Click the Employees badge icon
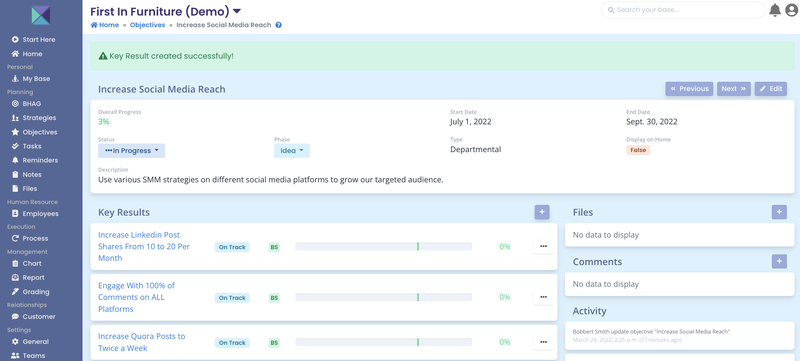This screenshot has width=800, height=361. coord(15,214)
